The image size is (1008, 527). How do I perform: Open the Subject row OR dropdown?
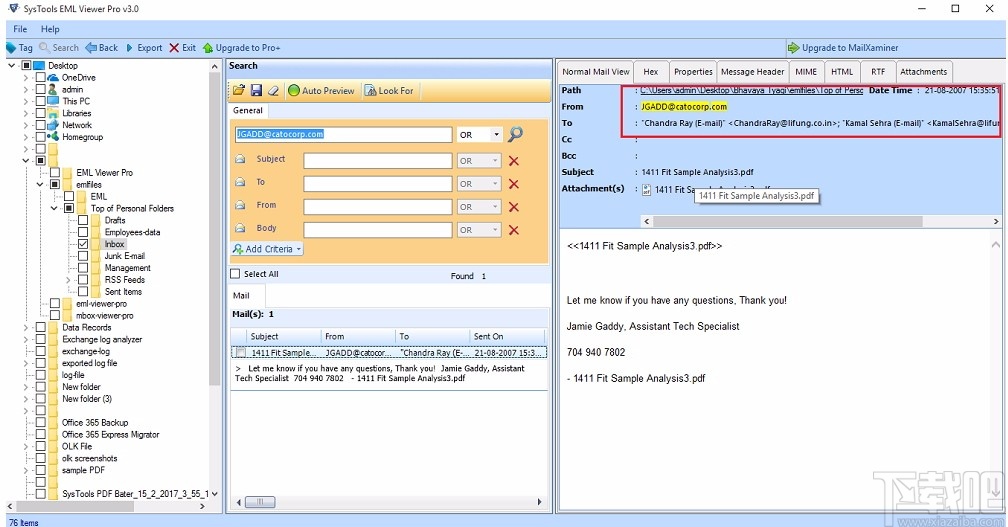[494, 161]
